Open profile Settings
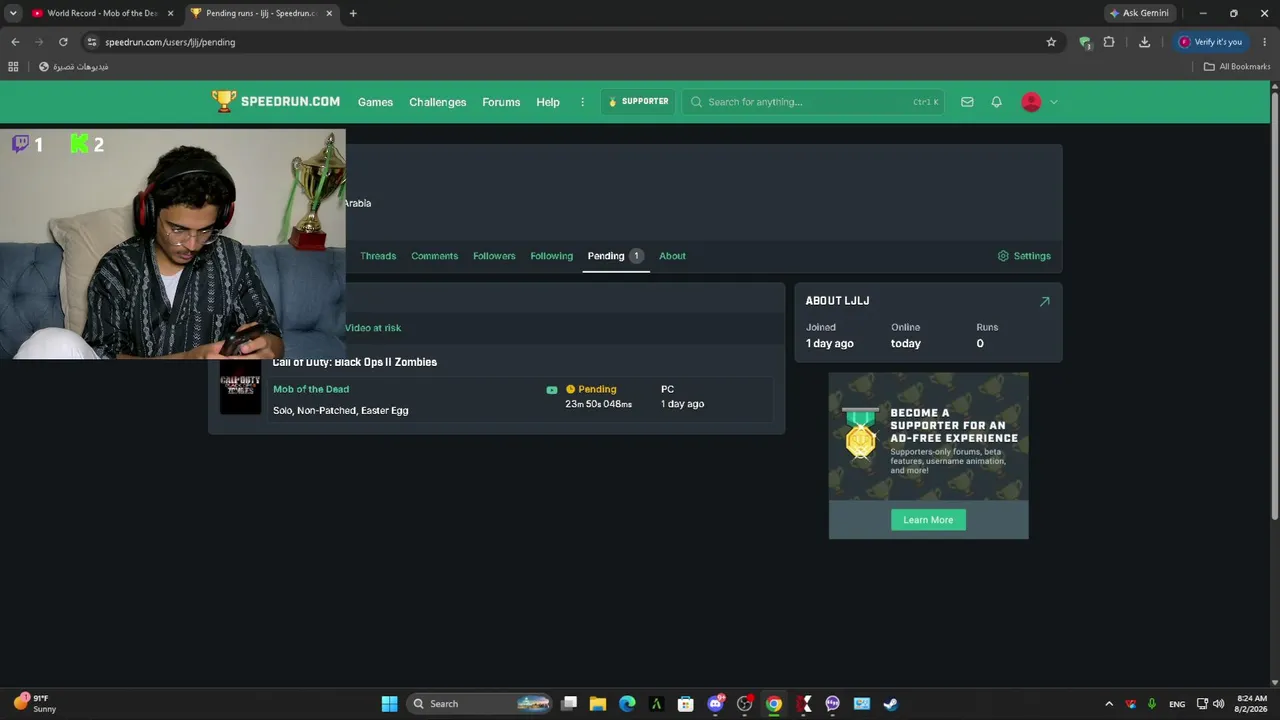Screen dimensions: 1280x720 pos(1024,256)
